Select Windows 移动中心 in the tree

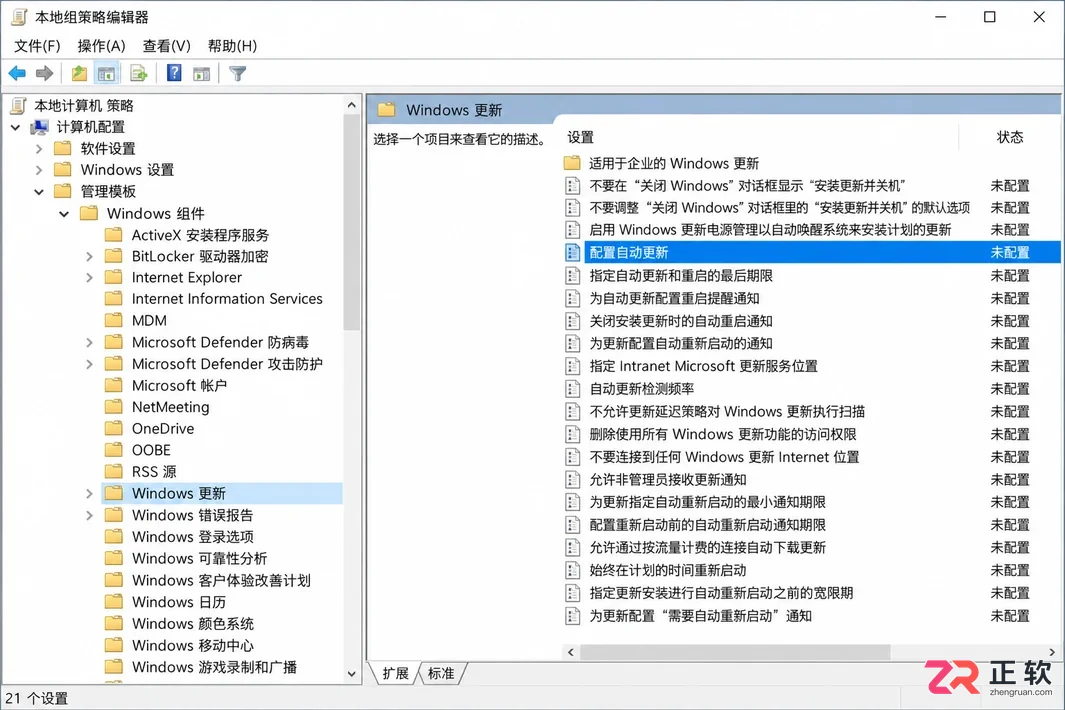(193, 645)
